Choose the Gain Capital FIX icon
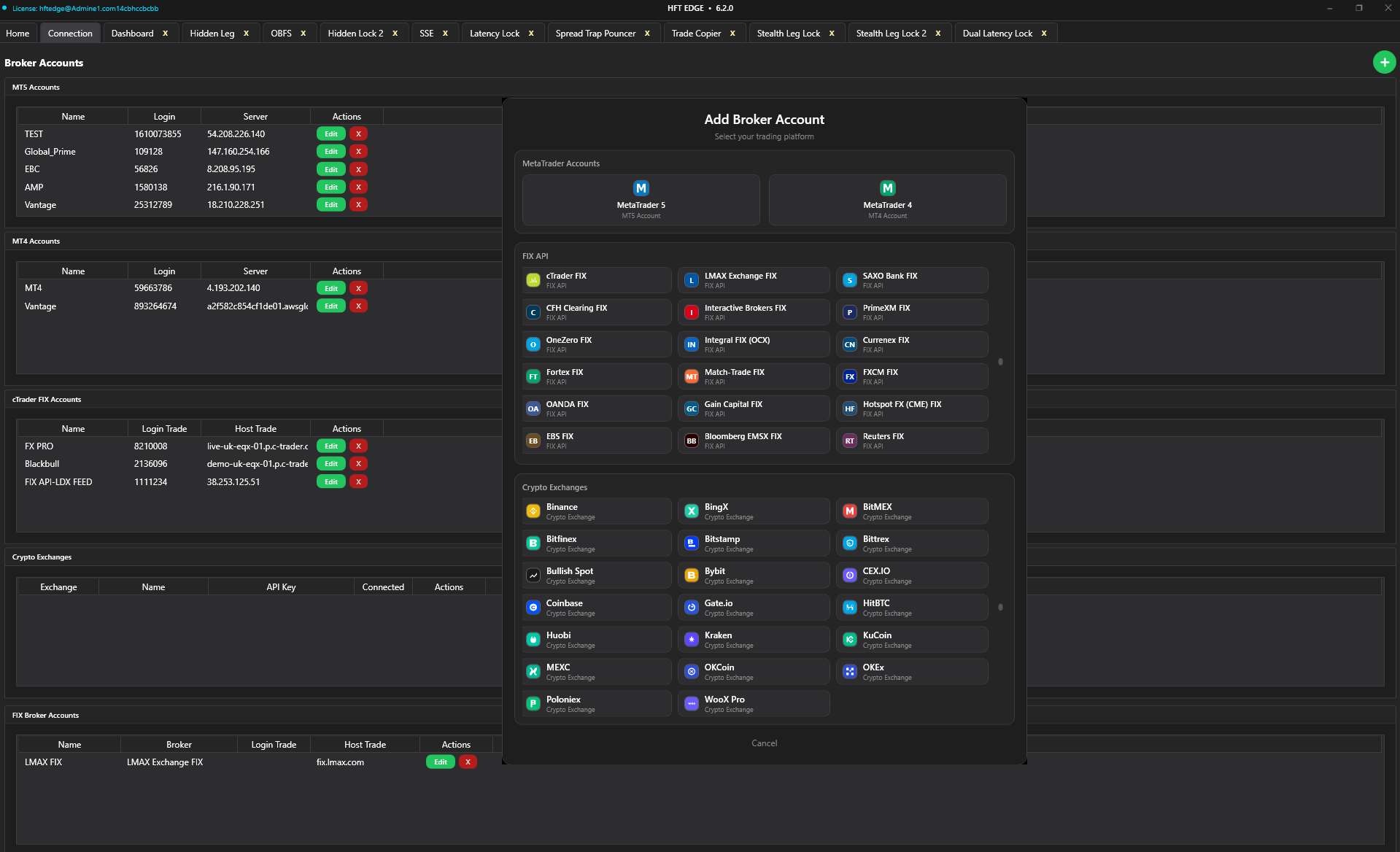This screenshot has width=1400, height=852. [x=692, y=408]
